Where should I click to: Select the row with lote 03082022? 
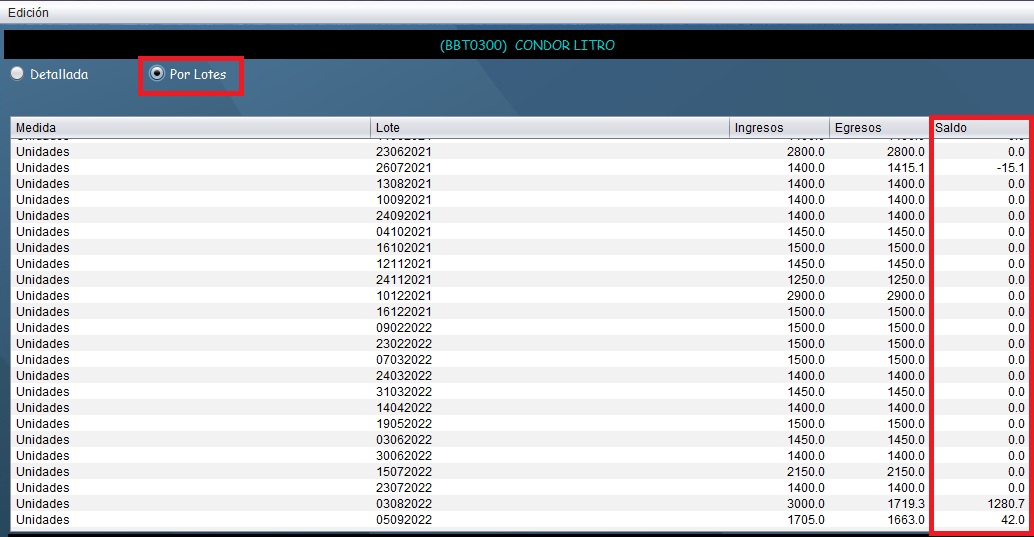coord(403,504)
